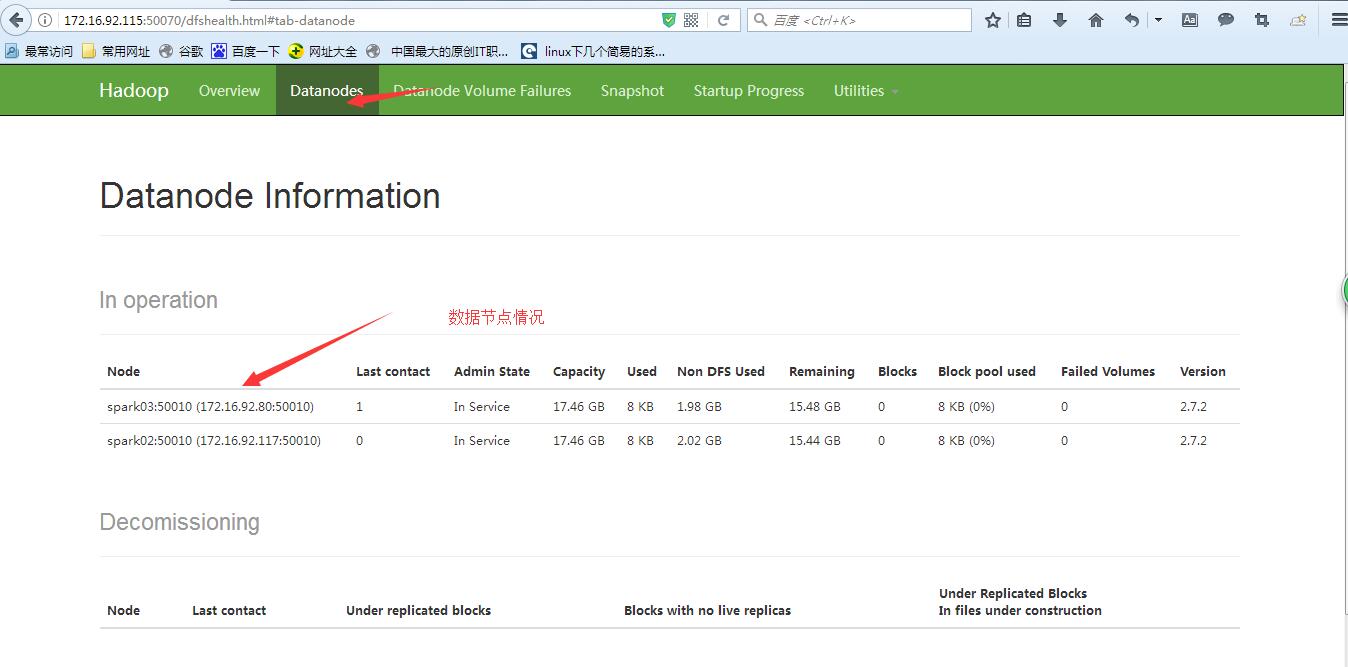Click the Version column header
Viewport: 1348px width, 667px height.
(x=1203, y=371)
